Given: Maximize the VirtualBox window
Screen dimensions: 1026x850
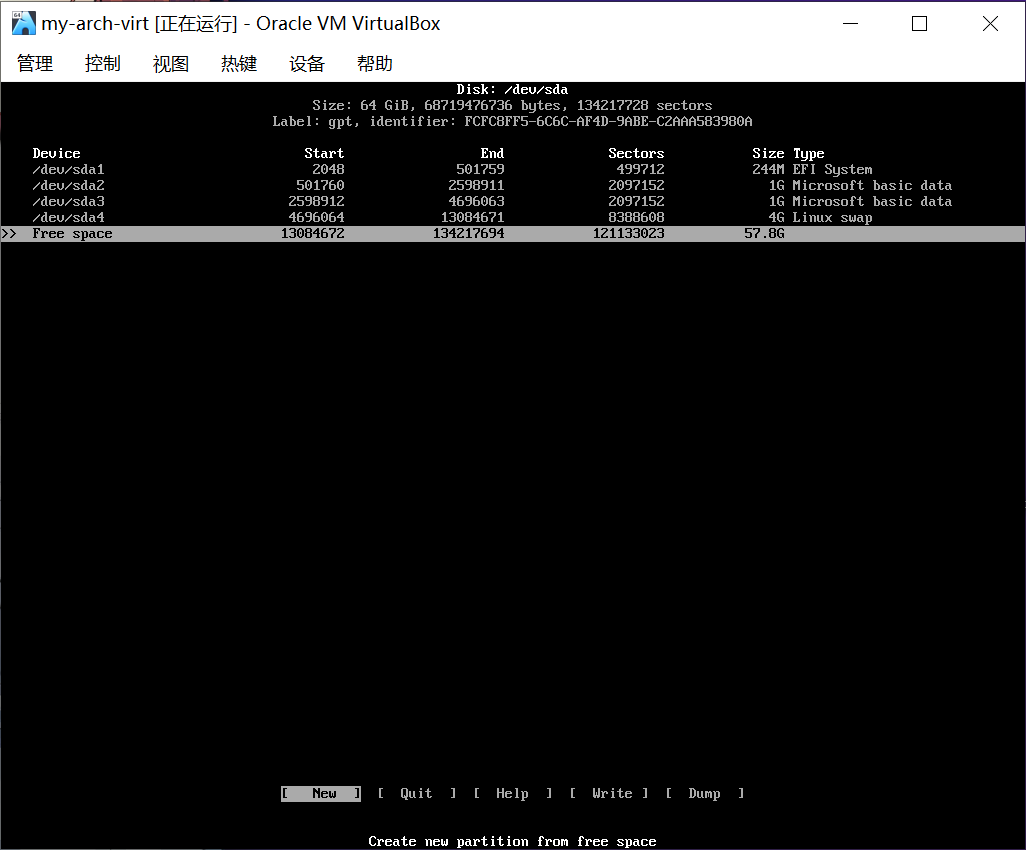Looking at the screenshot, I should (919, 24).
